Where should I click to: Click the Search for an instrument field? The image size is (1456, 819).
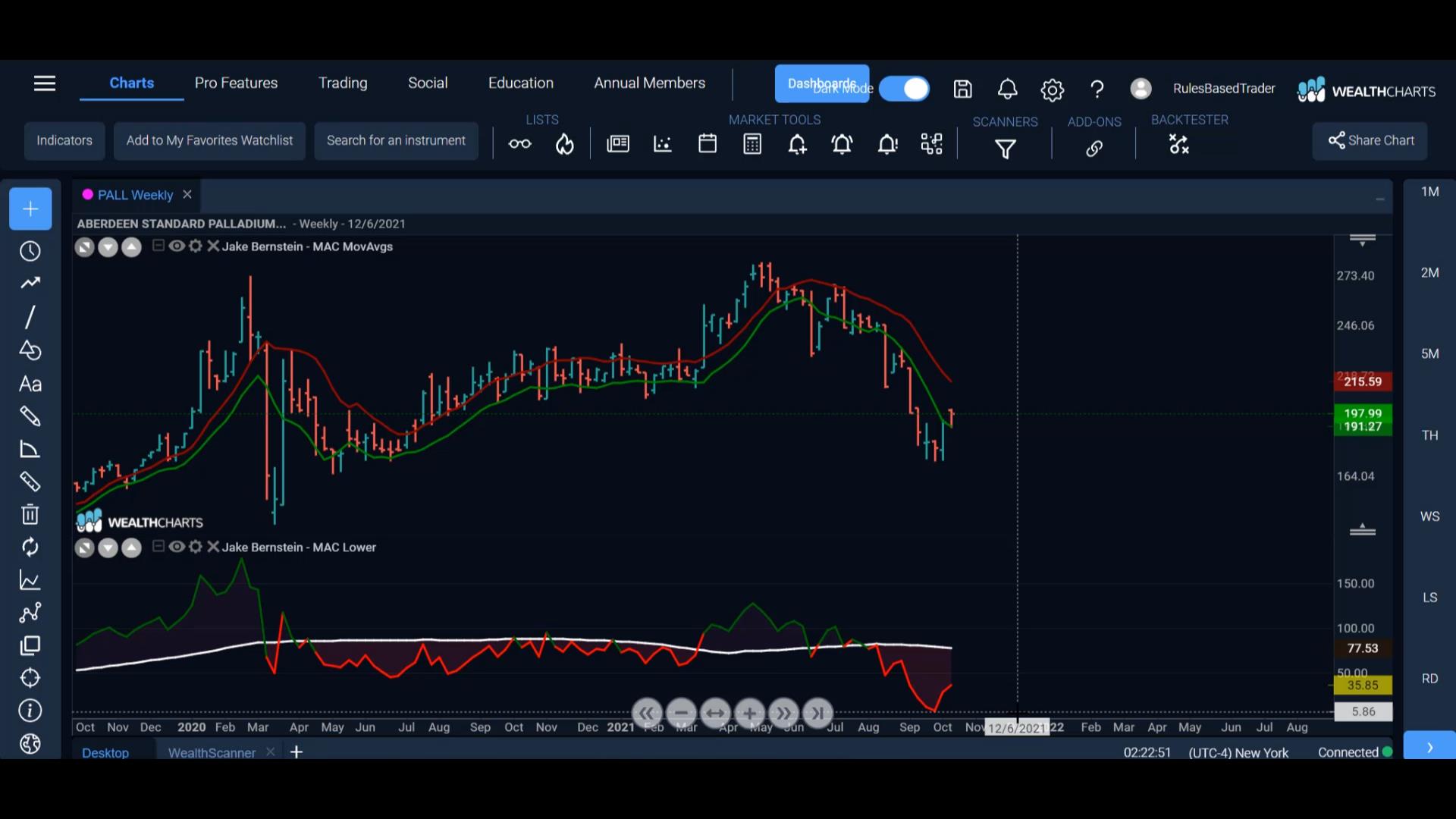click(x=396, y=140)
